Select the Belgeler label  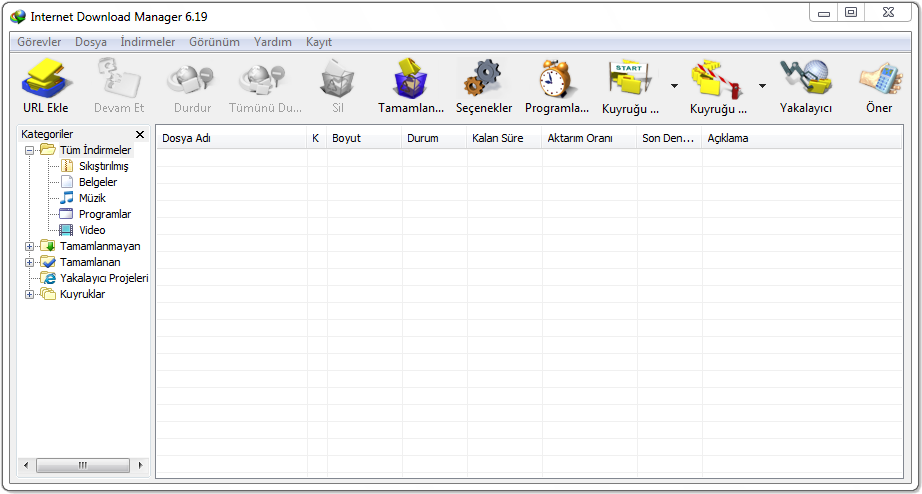tap(98, 182)
